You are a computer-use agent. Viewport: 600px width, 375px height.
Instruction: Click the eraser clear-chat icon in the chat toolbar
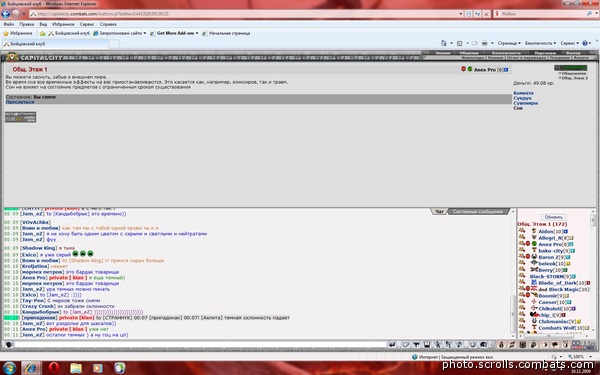(406, 345)
